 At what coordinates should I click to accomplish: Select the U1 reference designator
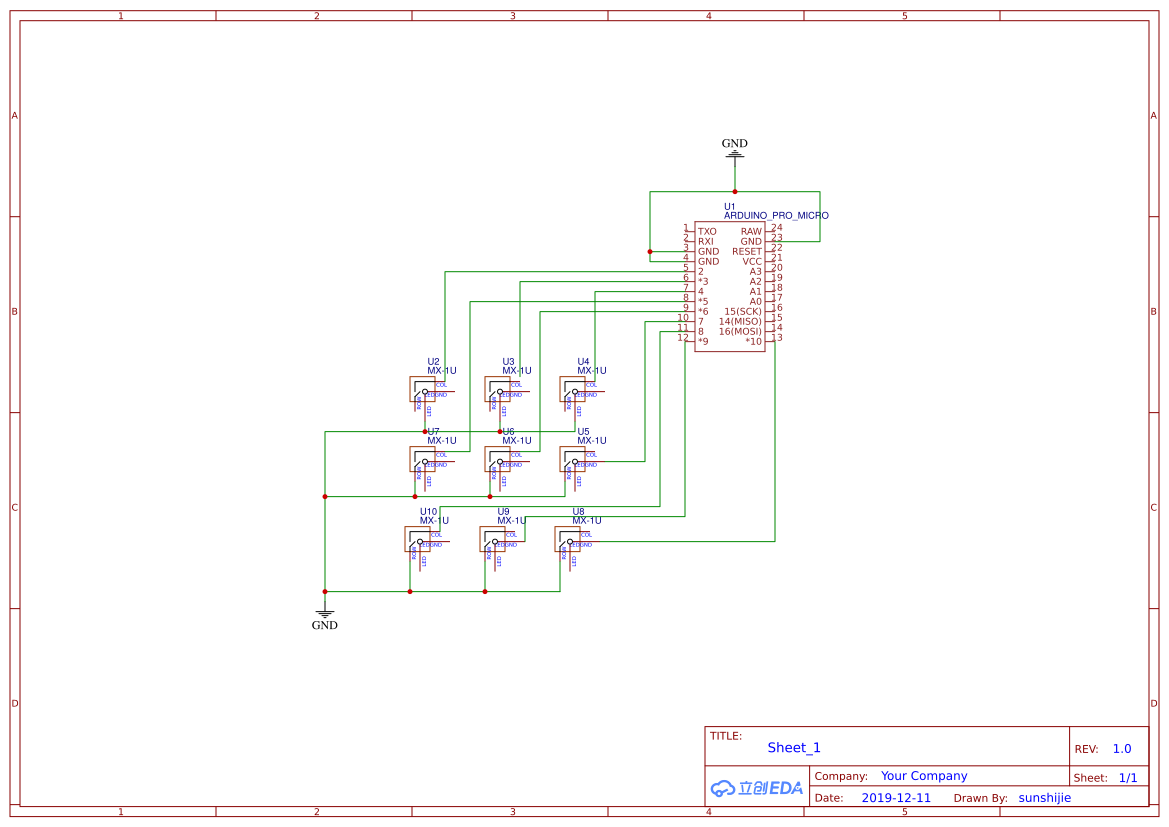tap(729, 207)
